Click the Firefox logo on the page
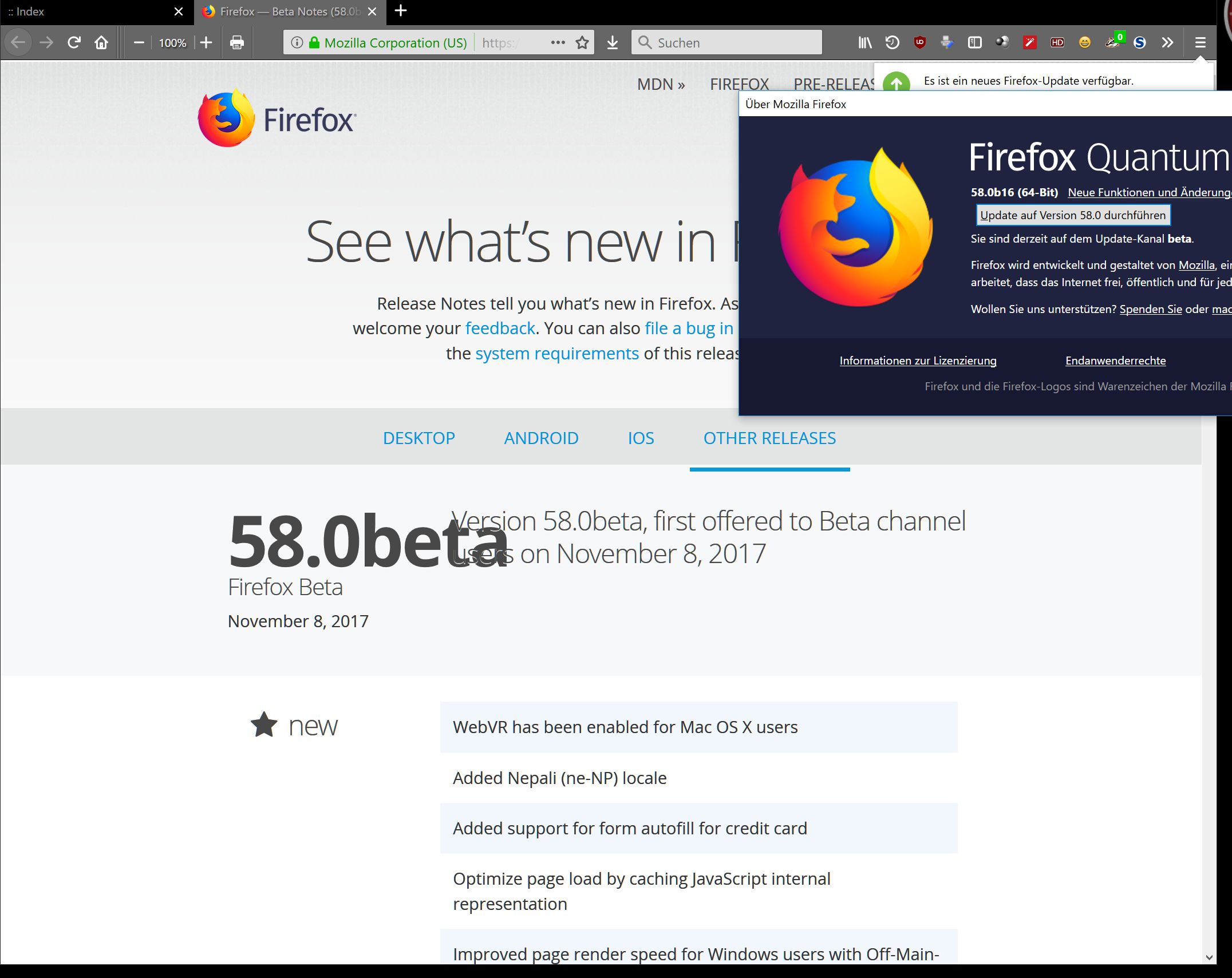The width and height of the screenshot is (1232, 978). (277, 118)
